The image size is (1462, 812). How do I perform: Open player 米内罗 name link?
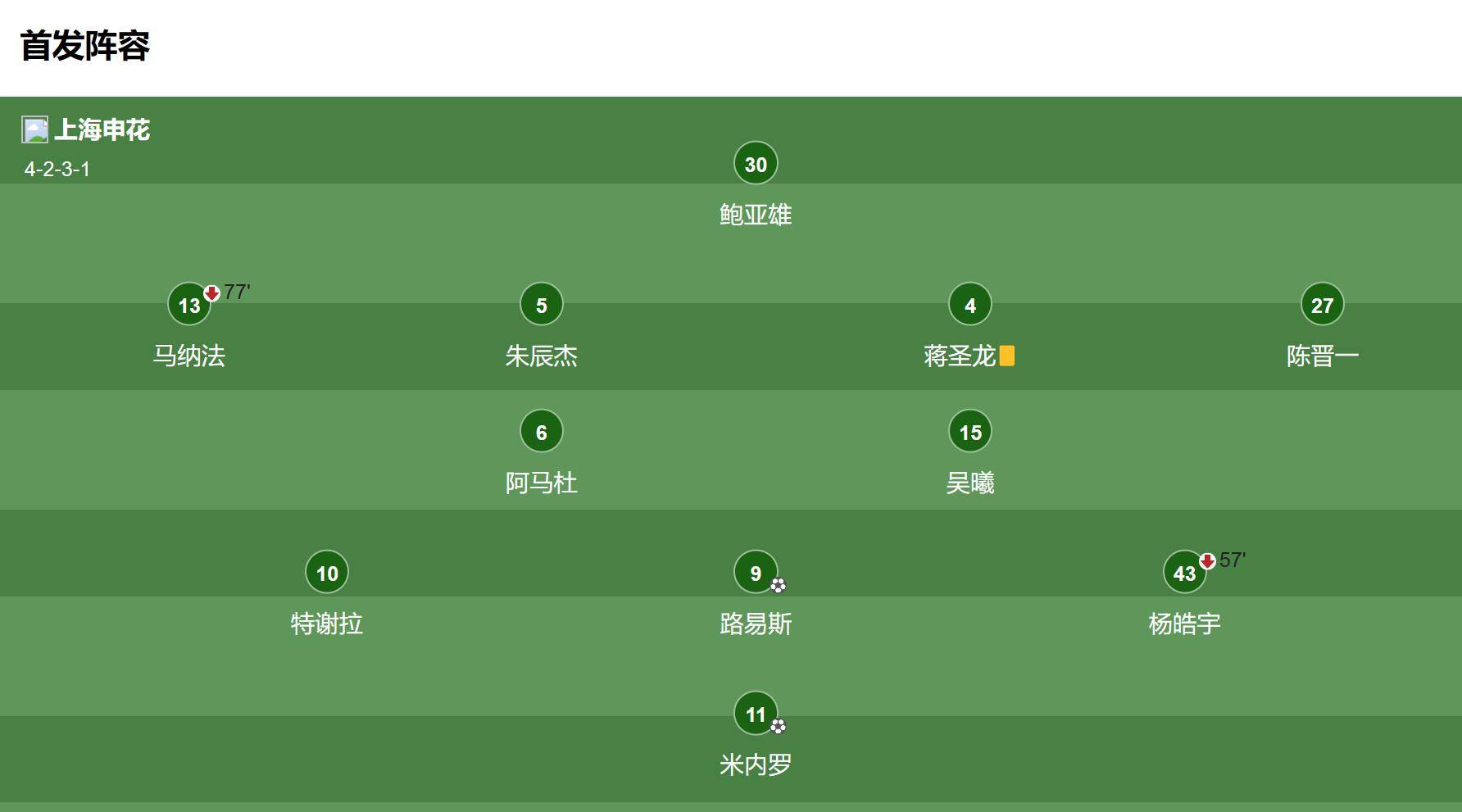click(756, 764)
